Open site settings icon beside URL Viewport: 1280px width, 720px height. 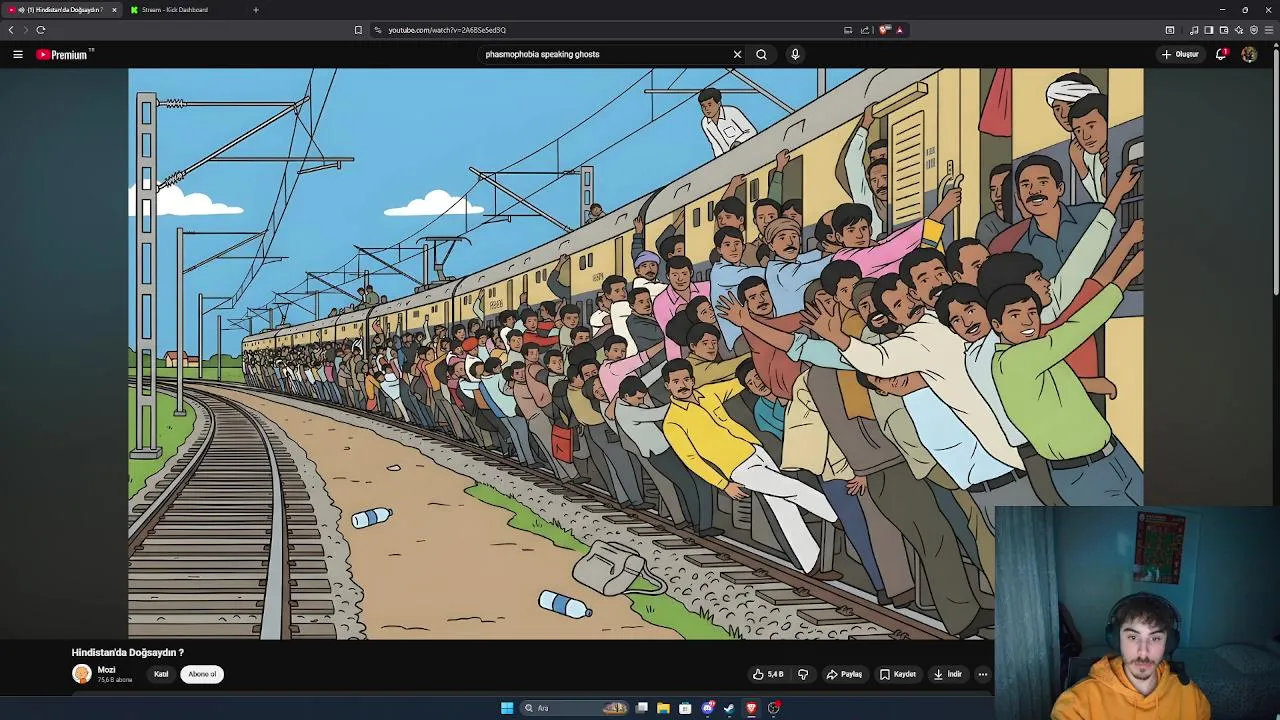(x=378, y=30)
